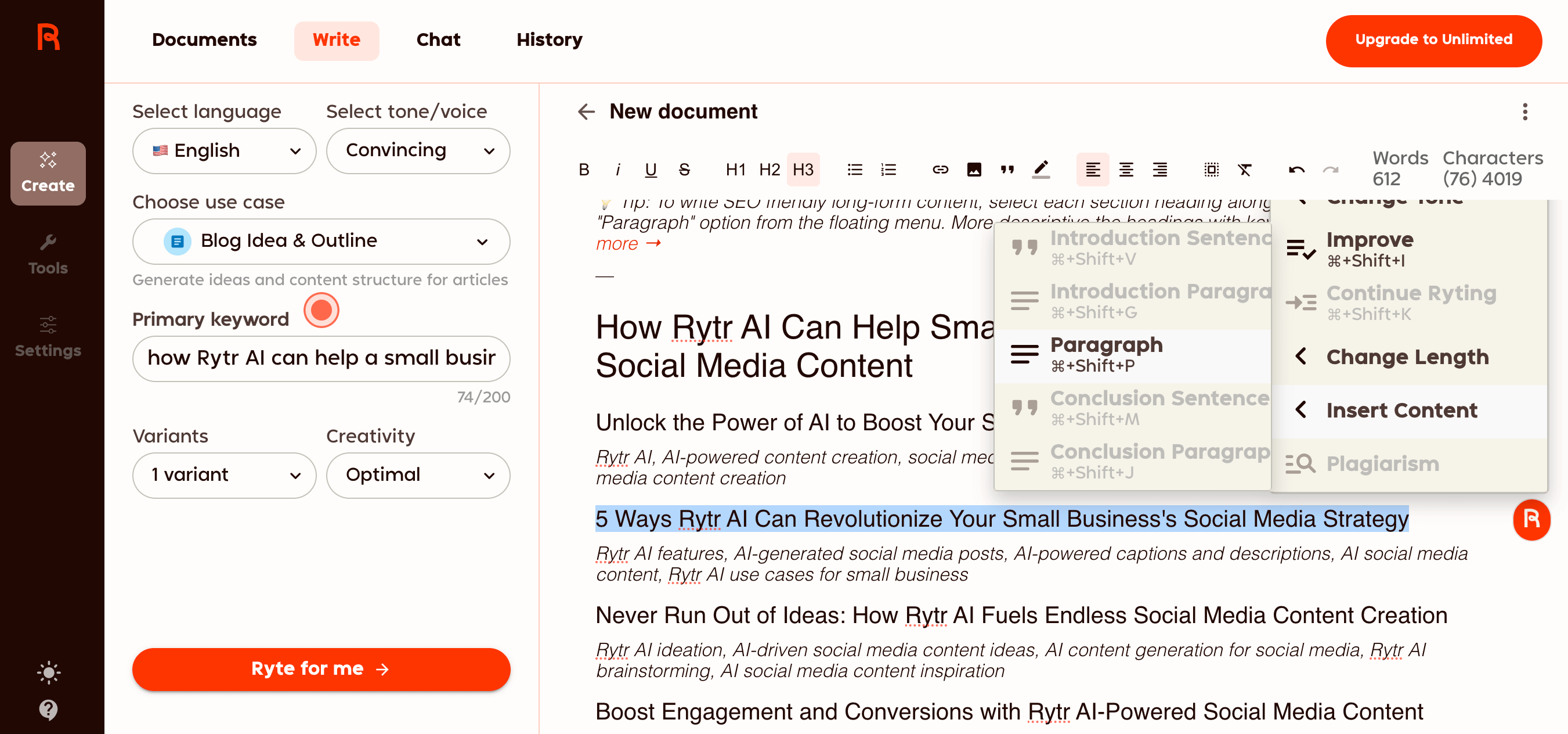The width and height of the screenshot is (1568, 734).
Task: Open the Select language dropdown
Action: point(224,150)
